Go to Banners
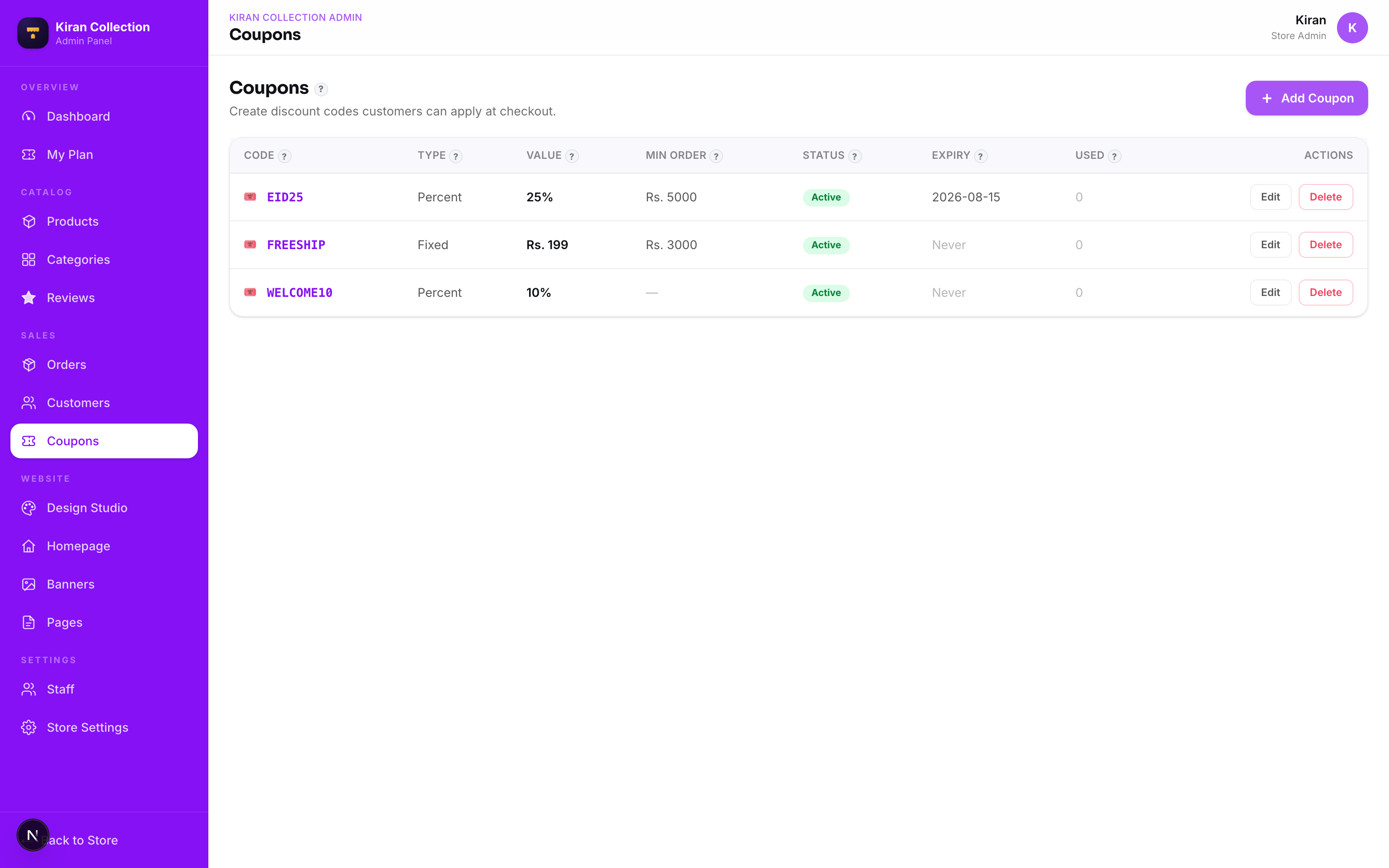The width and height of the screenshot is (1389, 868). point(104,585)
